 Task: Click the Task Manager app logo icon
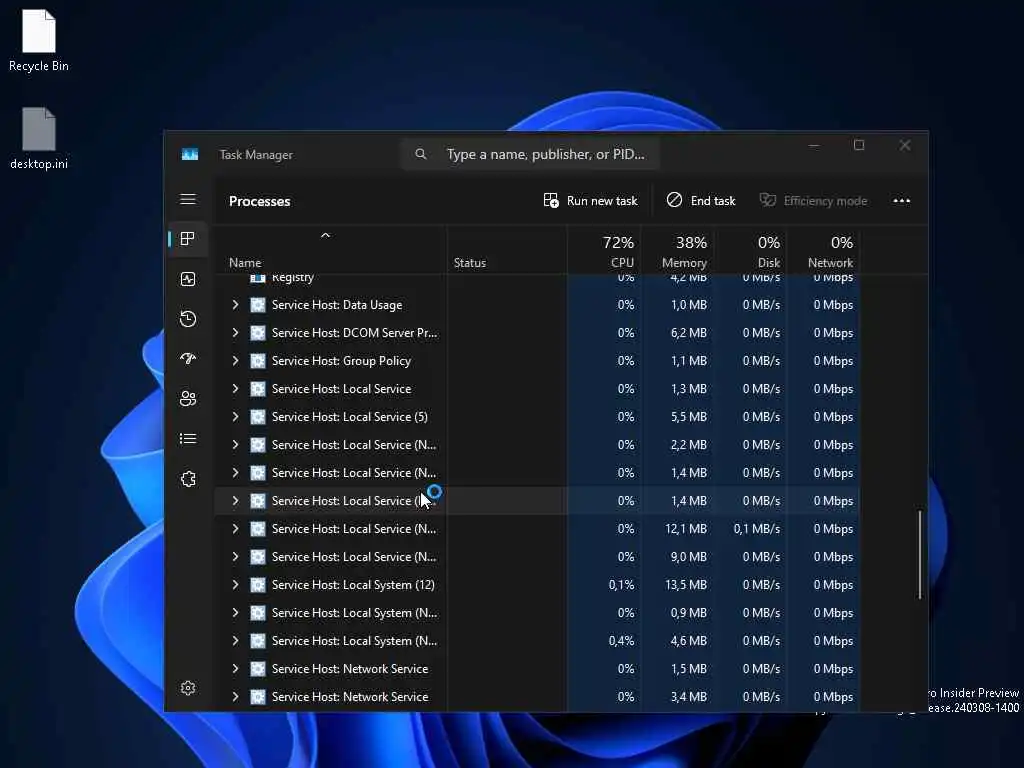click(x=190, y=155)
